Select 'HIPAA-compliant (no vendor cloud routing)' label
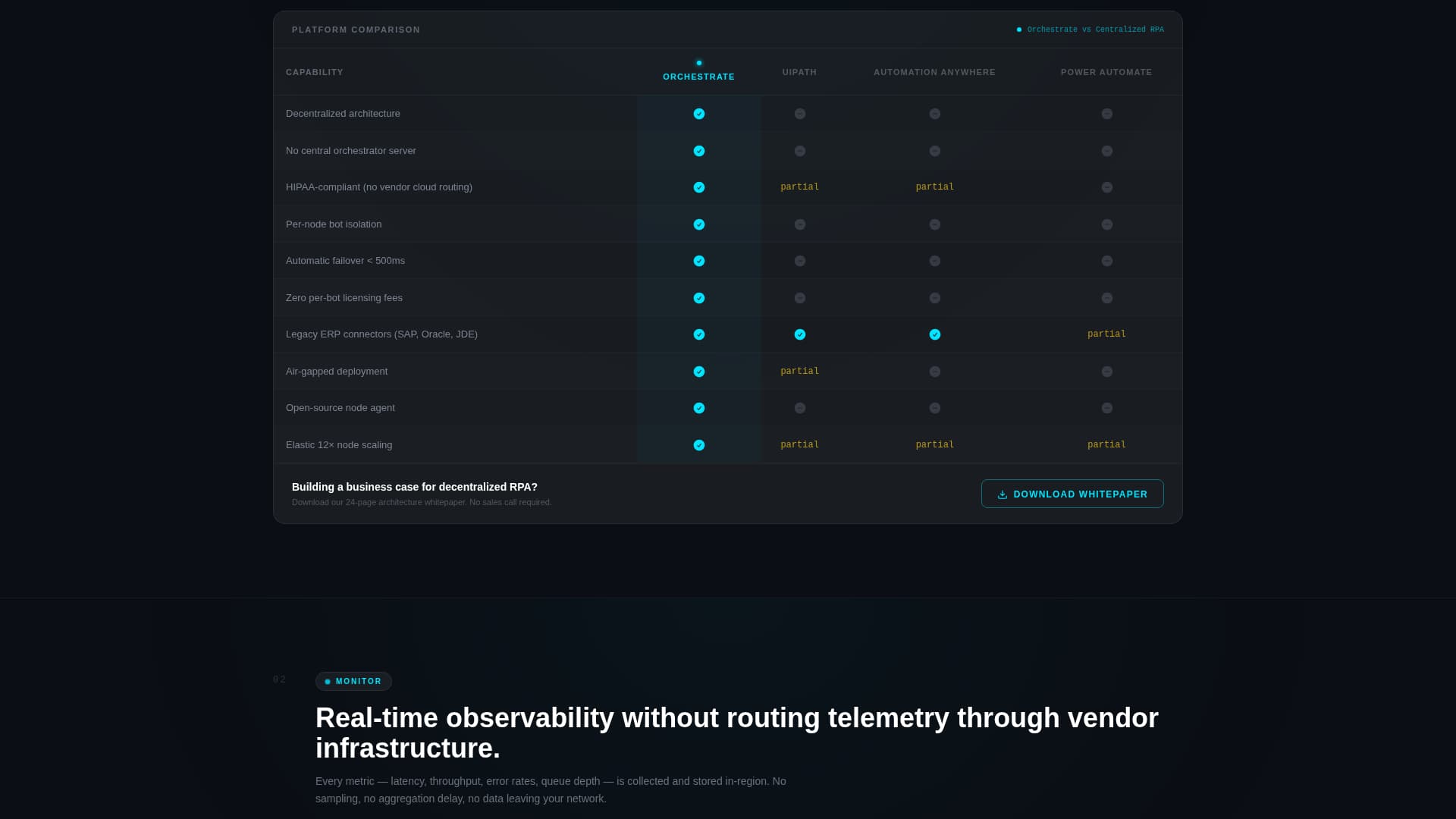 (379, 187)
